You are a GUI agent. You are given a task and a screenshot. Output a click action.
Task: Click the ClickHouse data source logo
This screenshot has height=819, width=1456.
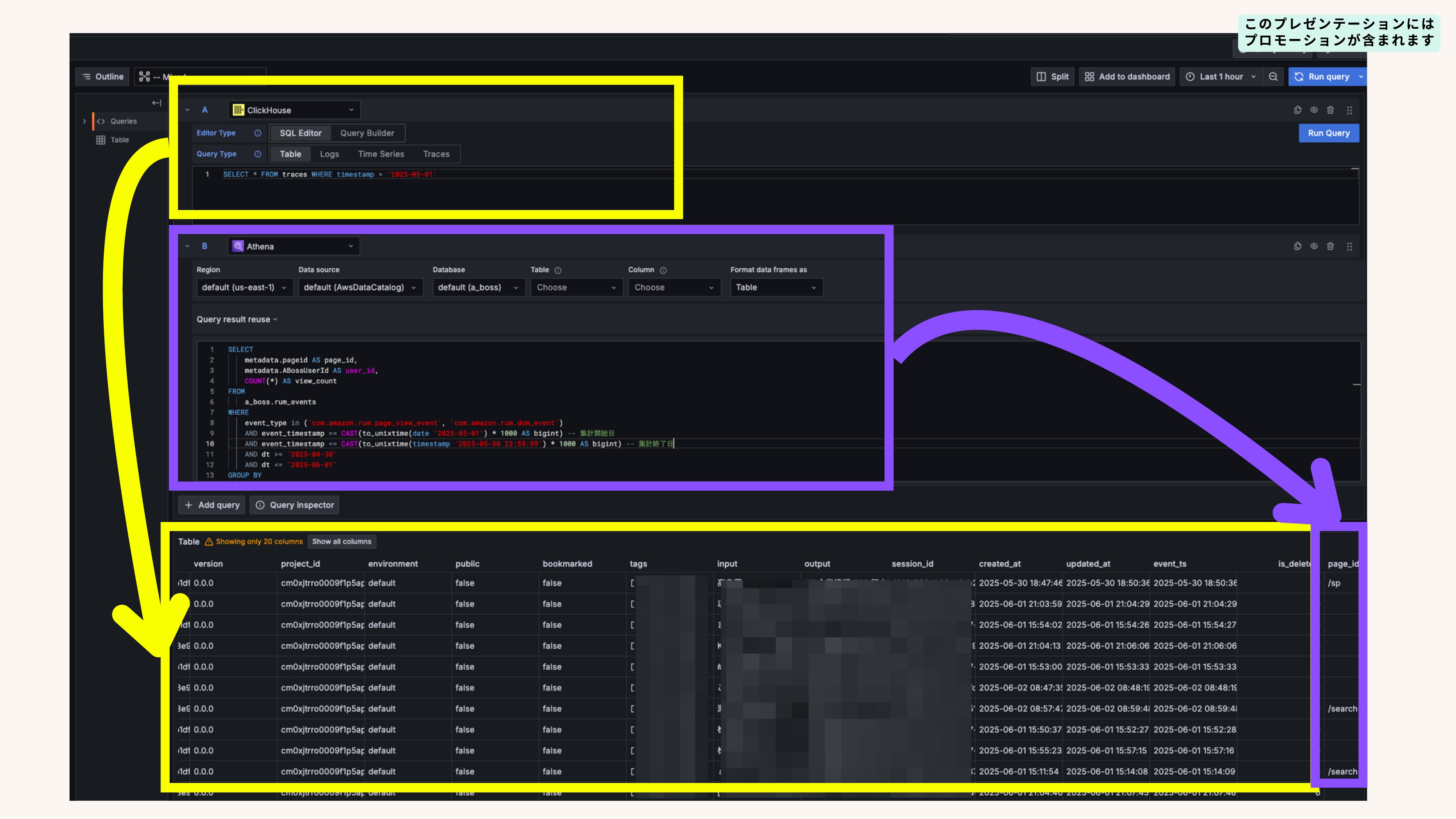[238, 110]
